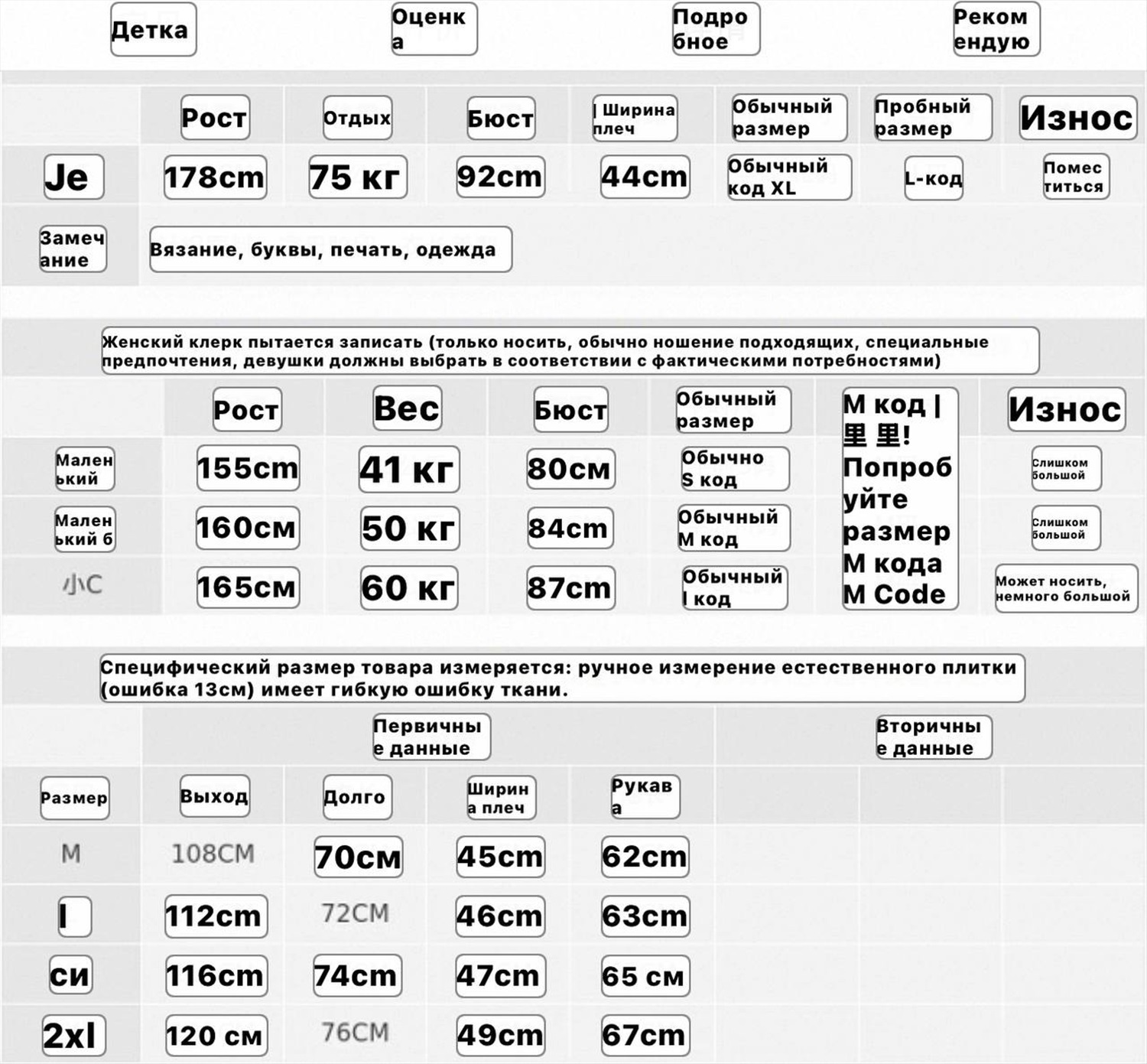Select the Обычный код XL cell
The width and height of the screenshot is (1147, 1064).
pyautogui.click(x=789, y=177)
